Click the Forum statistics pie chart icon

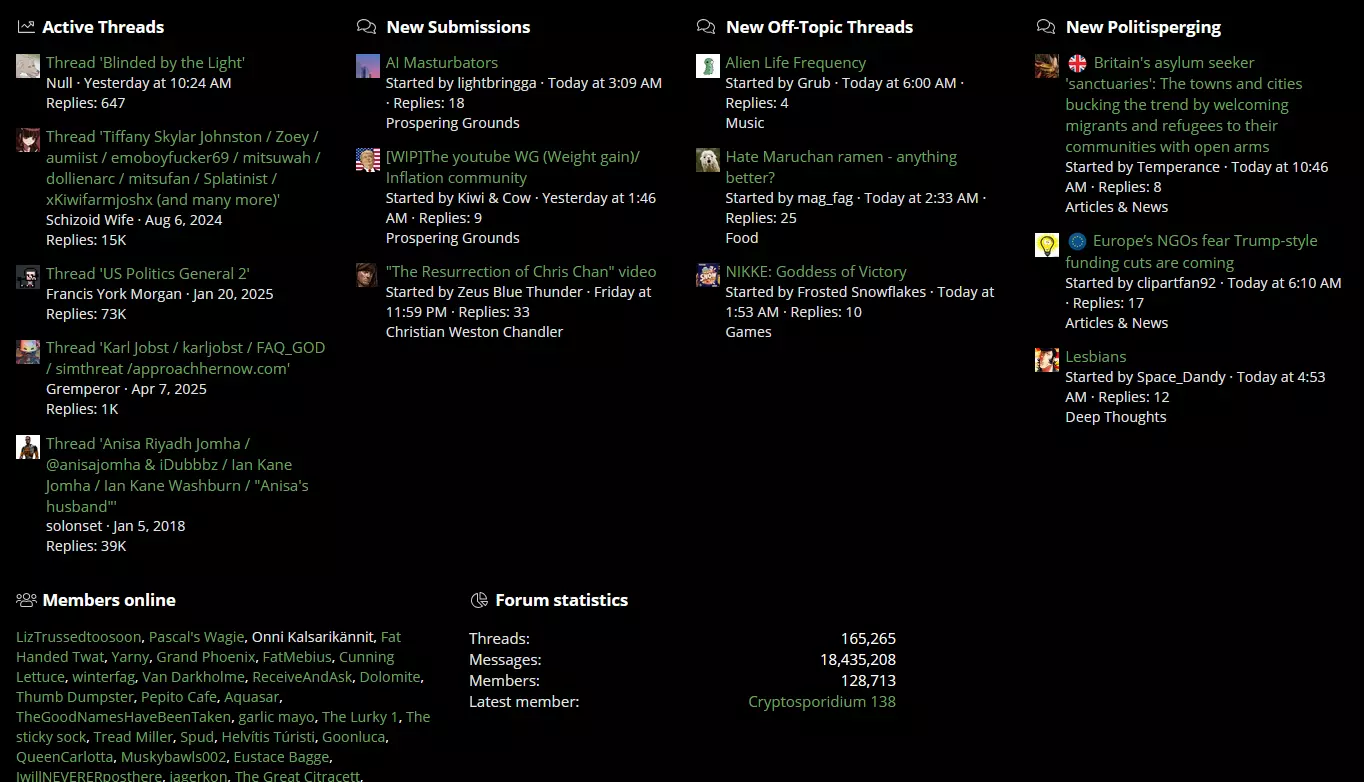click(478, 600)
